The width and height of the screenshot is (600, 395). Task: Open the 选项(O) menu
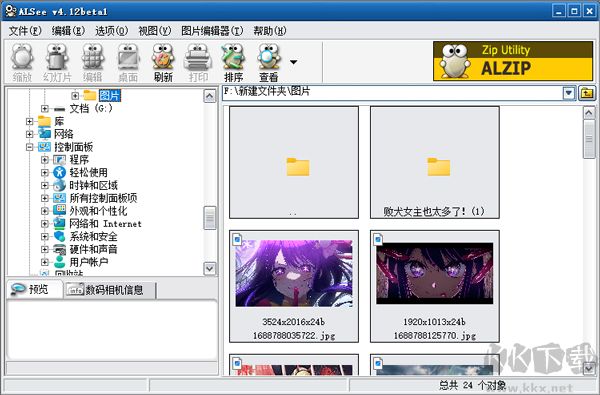tap(111, 31)
